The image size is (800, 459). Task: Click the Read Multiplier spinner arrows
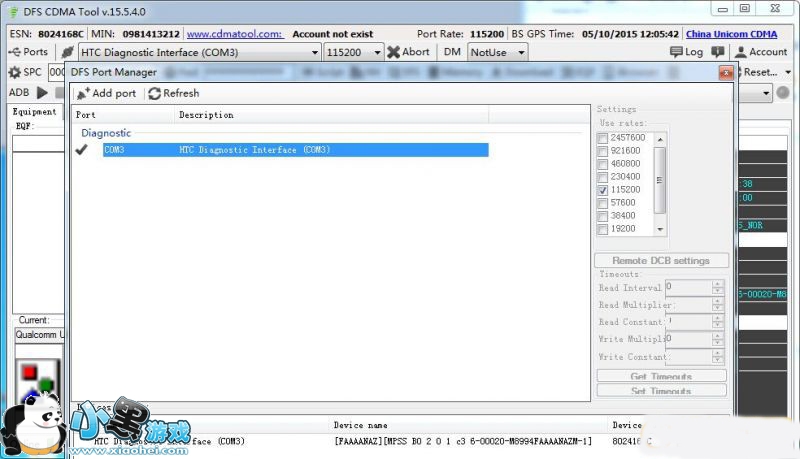click(x=717, y=304)
